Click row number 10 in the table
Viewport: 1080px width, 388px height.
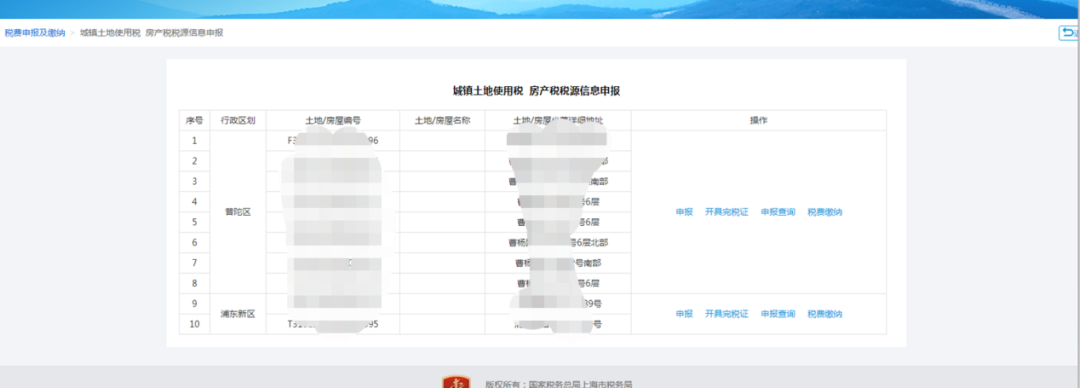coord(194,325)
